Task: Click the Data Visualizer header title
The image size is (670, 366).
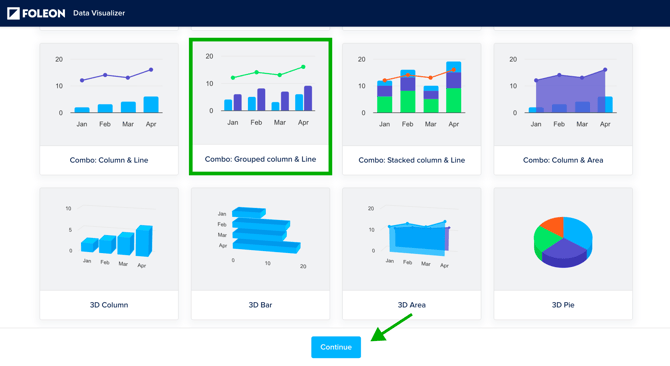Action: [99, 13]
